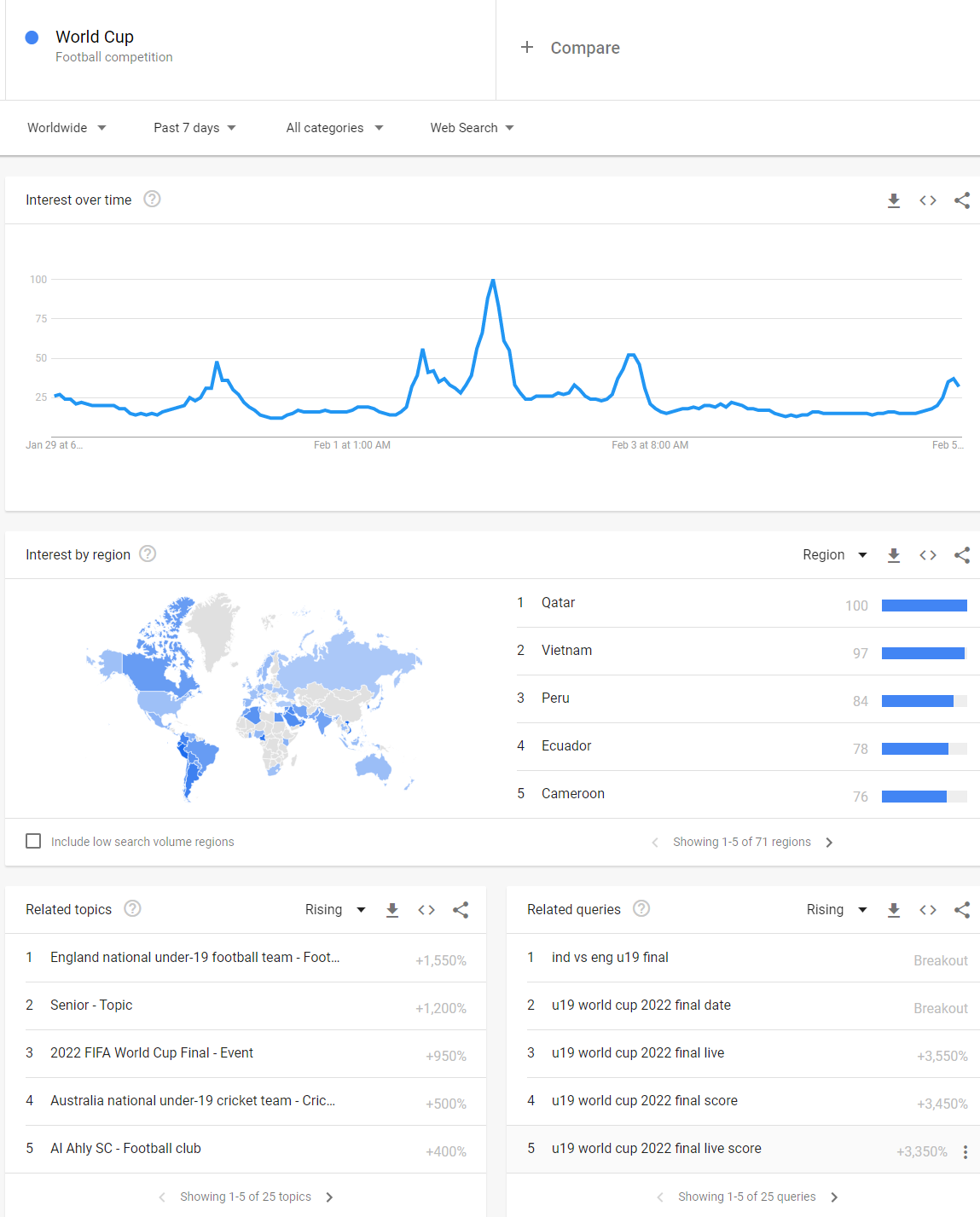Click Compare to add a term
Viewport: 980px width, 1217px height.
tap(571, 48)
